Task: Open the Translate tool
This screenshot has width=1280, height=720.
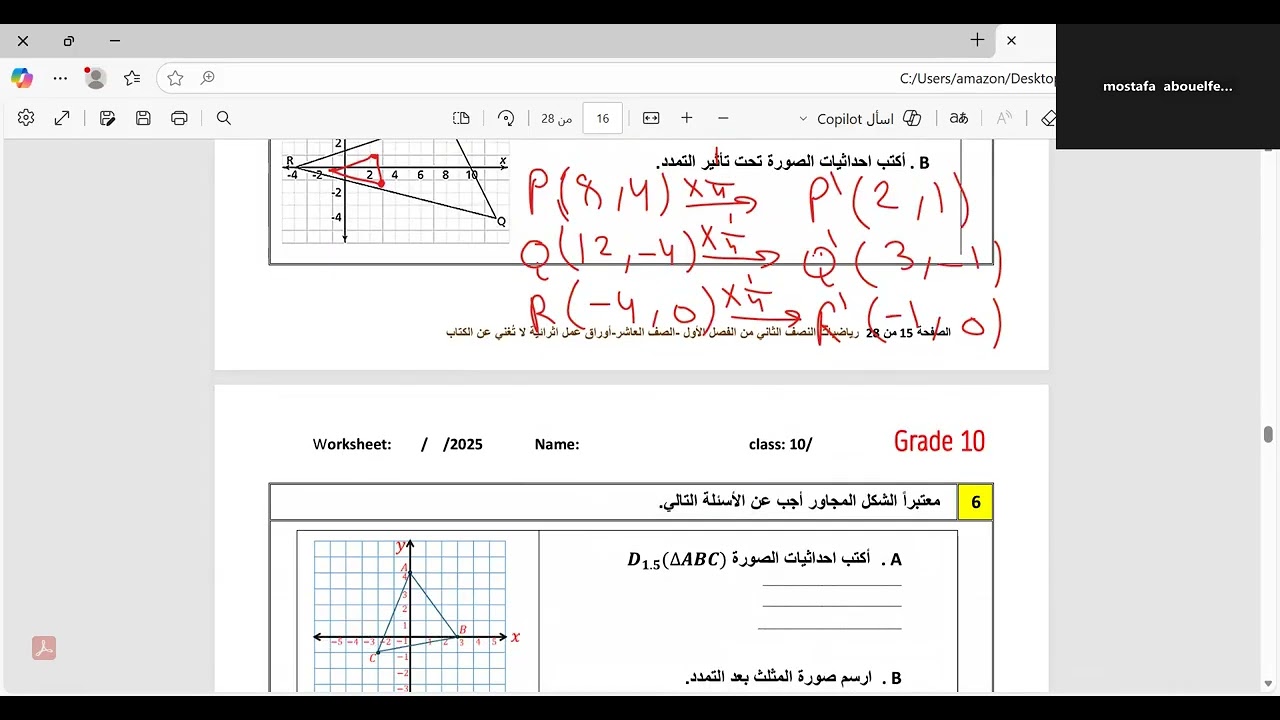Action: (x=959, y=118)
